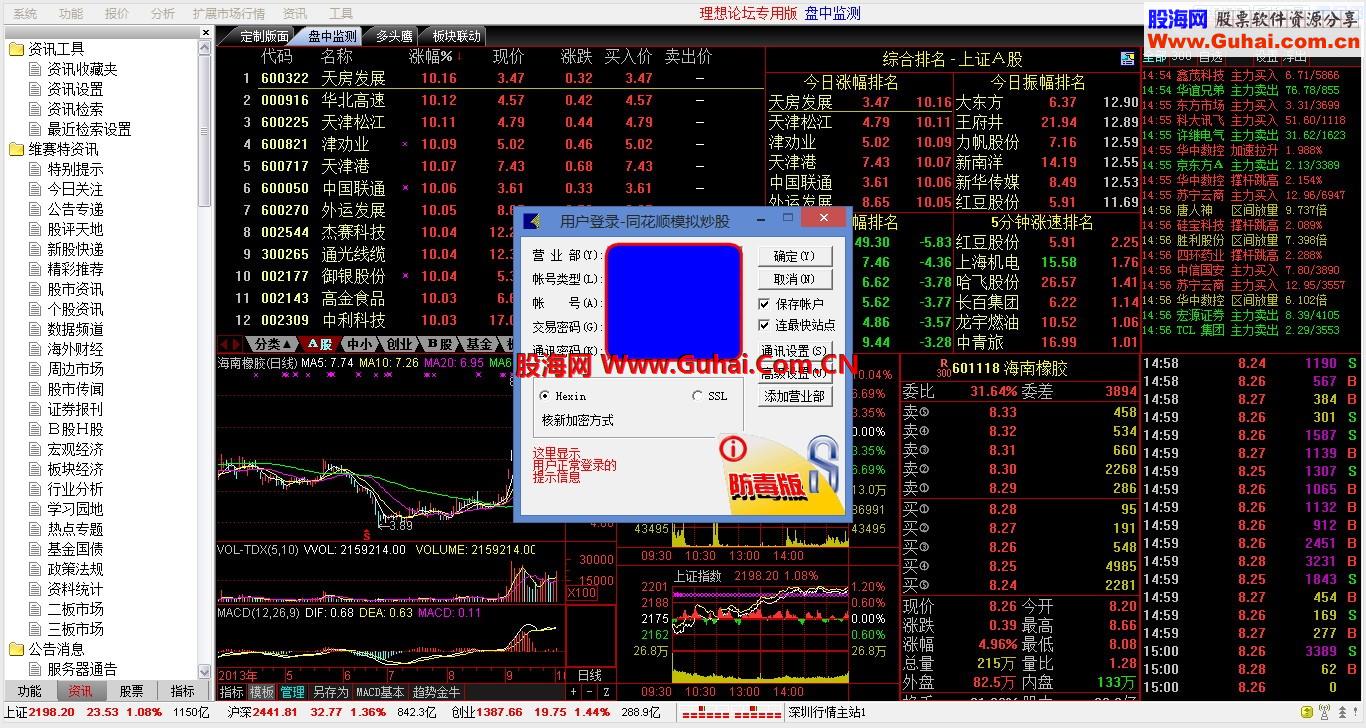Image resolution: width=1366 pixels, height=728 pixels.
Task: Toggle the 连最快站点 checkbox
Action: click(x=765, y=325)
